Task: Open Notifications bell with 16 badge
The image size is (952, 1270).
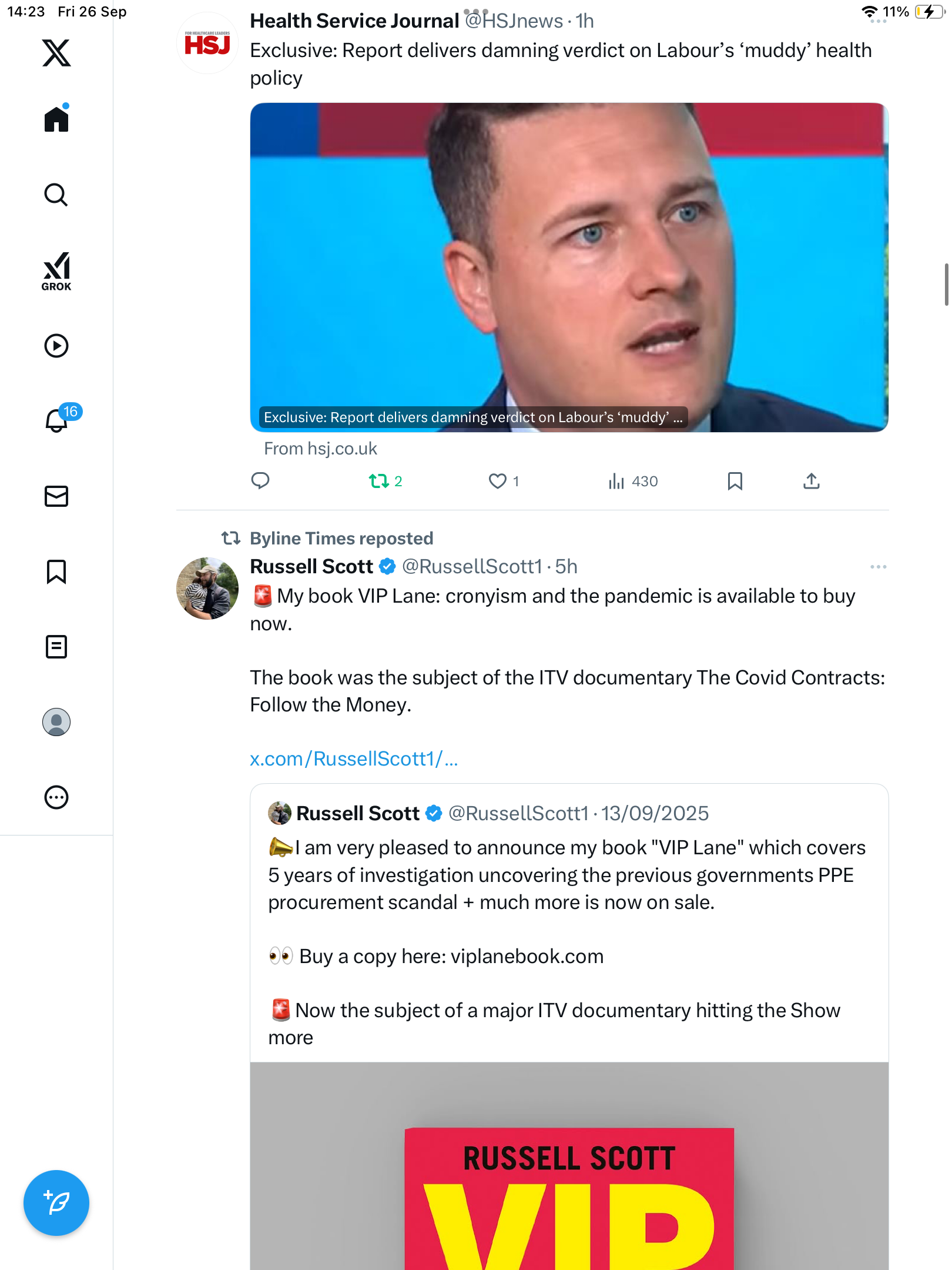Action: click(56, 420)
